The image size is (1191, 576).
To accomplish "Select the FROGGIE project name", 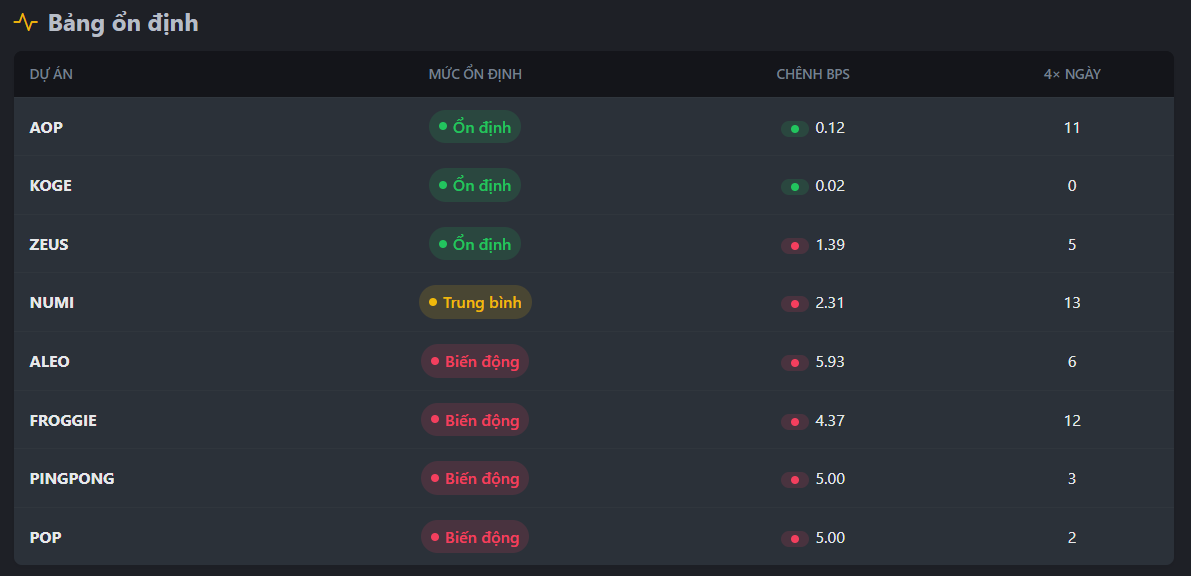I will pos(63,420).
